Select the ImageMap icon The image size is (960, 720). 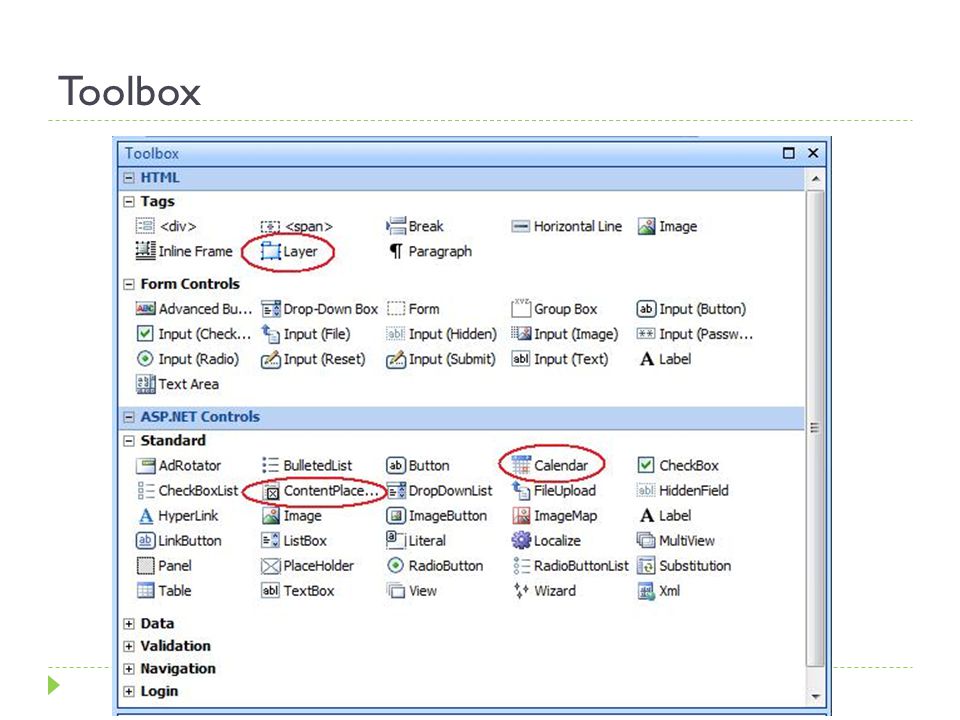(521, 516)
